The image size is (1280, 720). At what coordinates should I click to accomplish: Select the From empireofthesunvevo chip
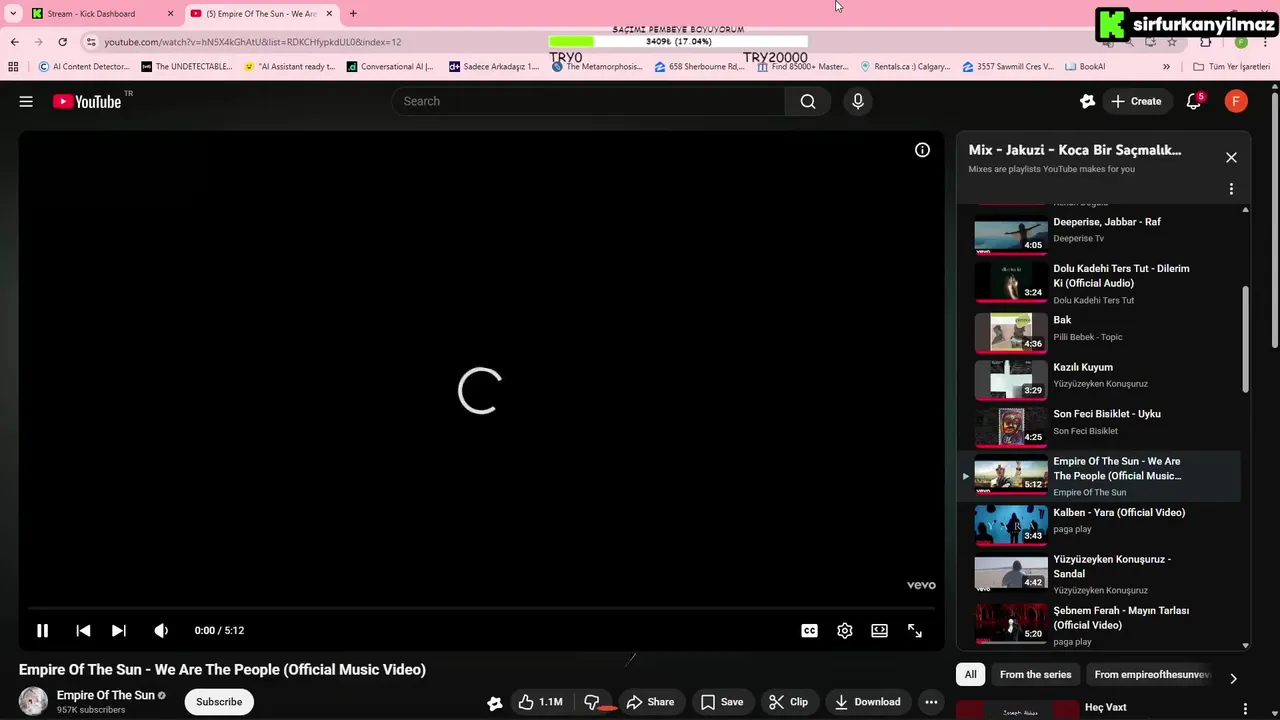(1152, 675)
